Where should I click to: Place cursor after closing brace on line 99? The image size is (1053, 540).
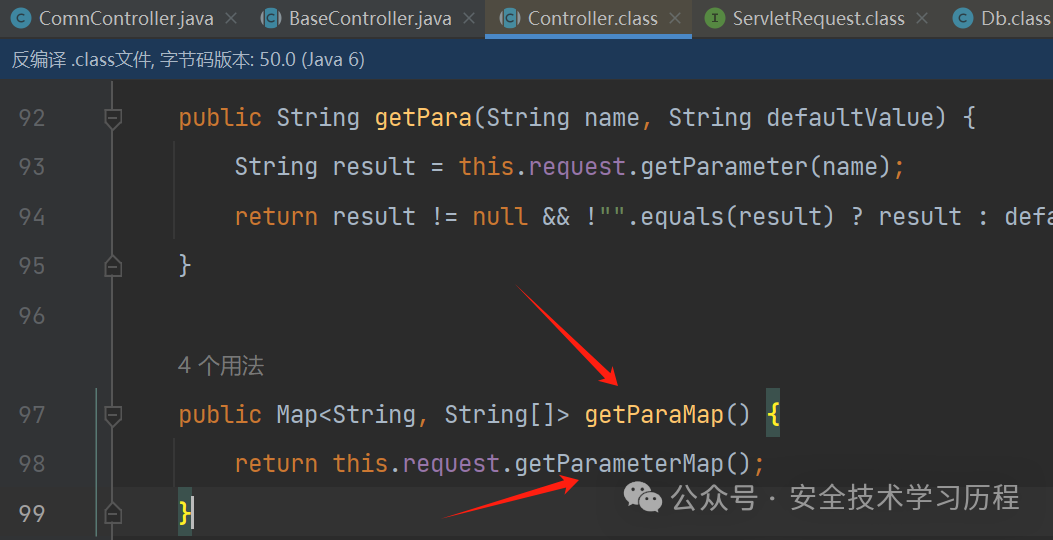tap(193, 514)
